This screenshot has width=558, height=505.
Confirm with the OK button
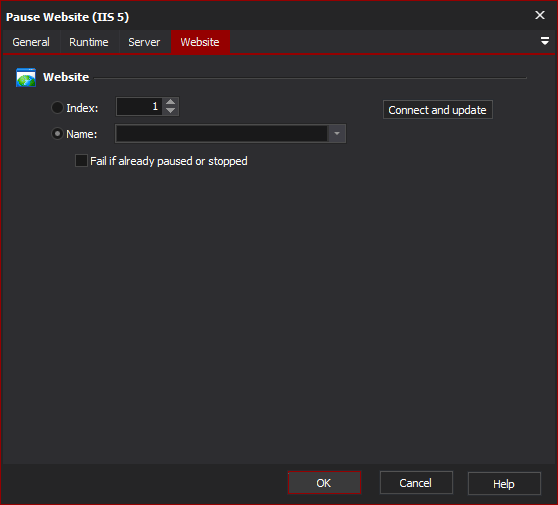point(324,483)
